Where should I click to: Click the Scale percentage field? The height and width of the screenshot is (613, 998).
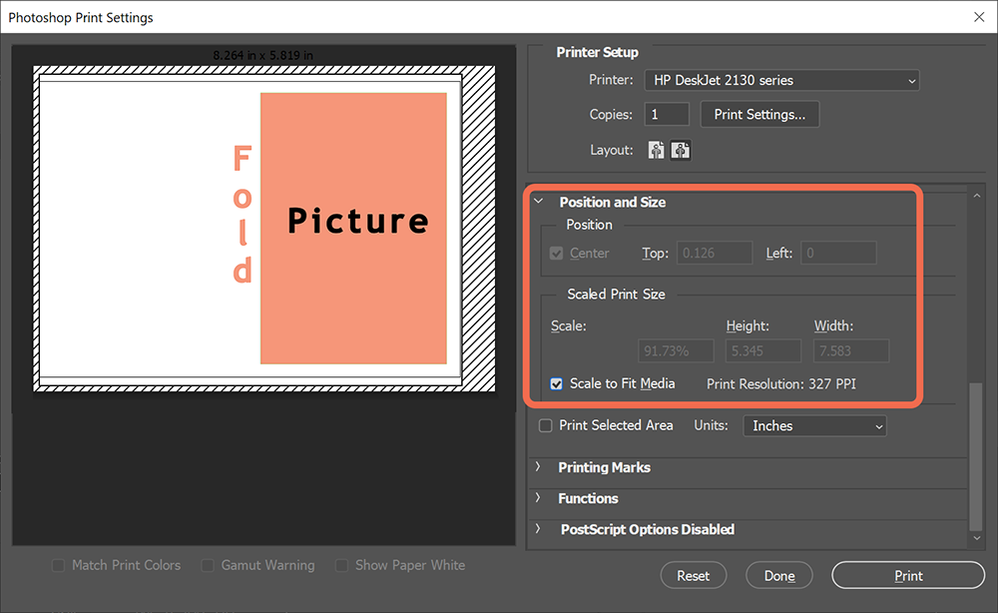tap(677, 351)
